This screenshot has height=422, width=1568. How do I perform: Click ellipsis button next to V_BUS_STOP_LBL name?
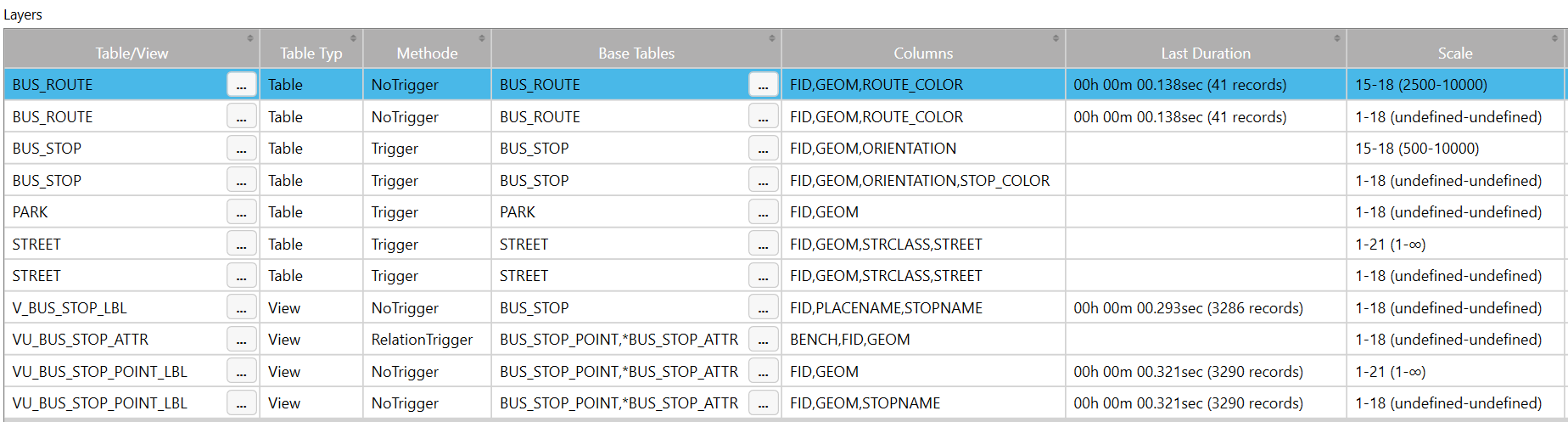tap(242, 308)
